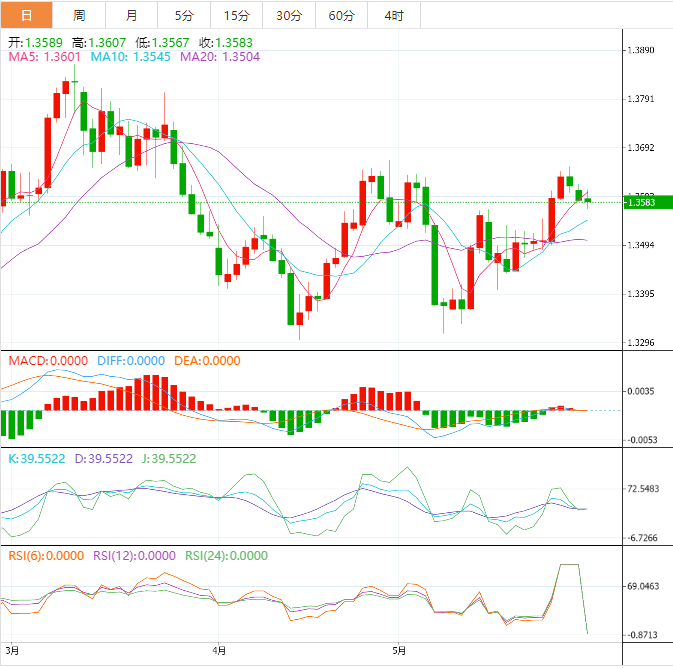Click the 3月 date axis marker
Screen dimensions: 673x669
[12, 651]
